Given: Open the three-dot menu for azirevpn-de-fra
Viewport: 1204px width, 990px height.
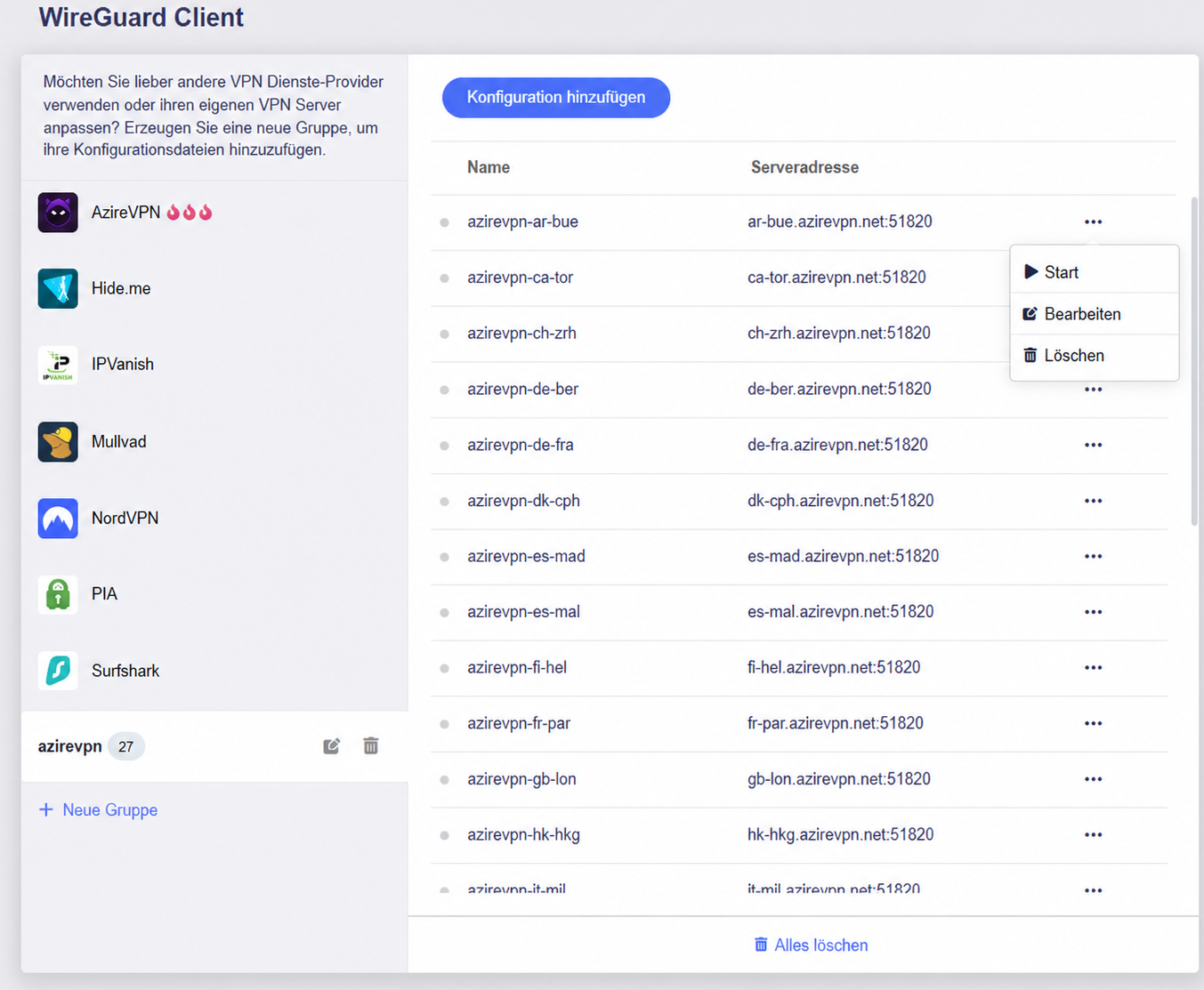Looking at the screenshot, I should [1094, 445].
